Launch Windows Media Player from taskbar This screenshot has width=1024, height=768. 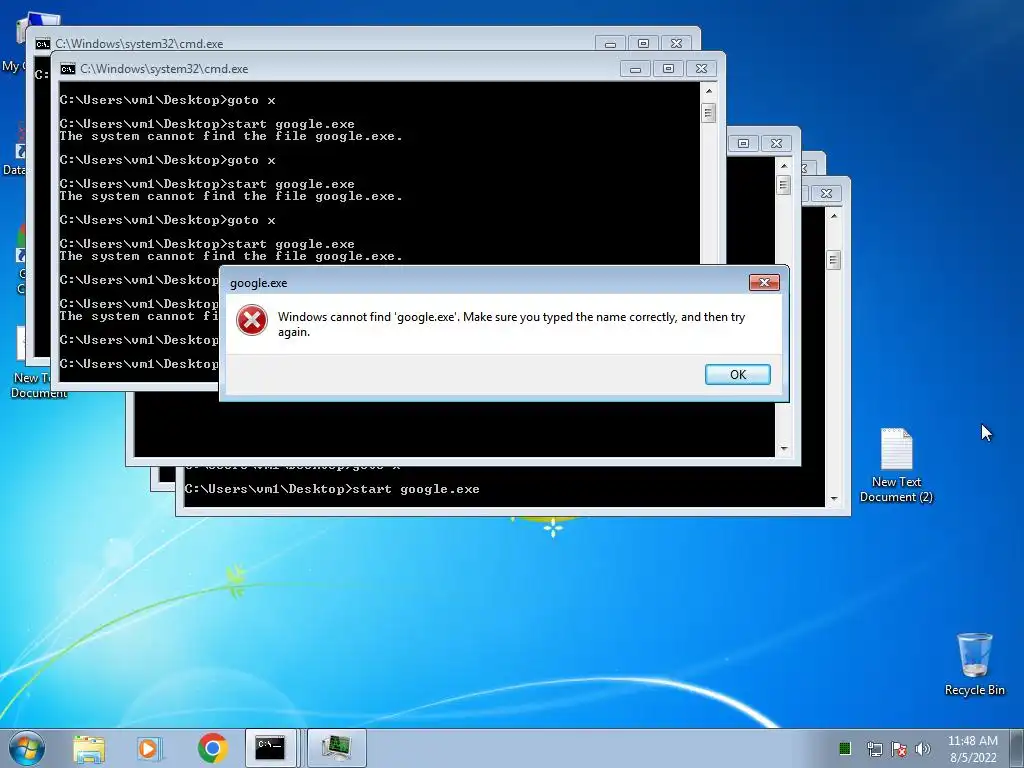(150, 748)
